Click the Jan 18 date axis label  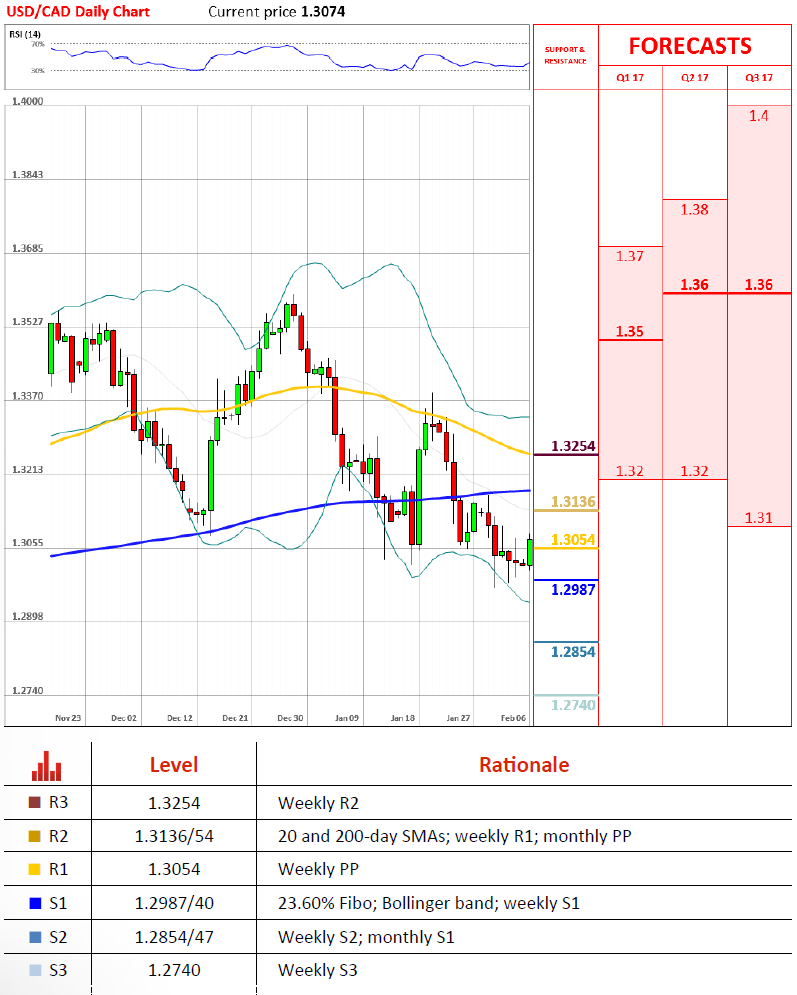[402, 718]
